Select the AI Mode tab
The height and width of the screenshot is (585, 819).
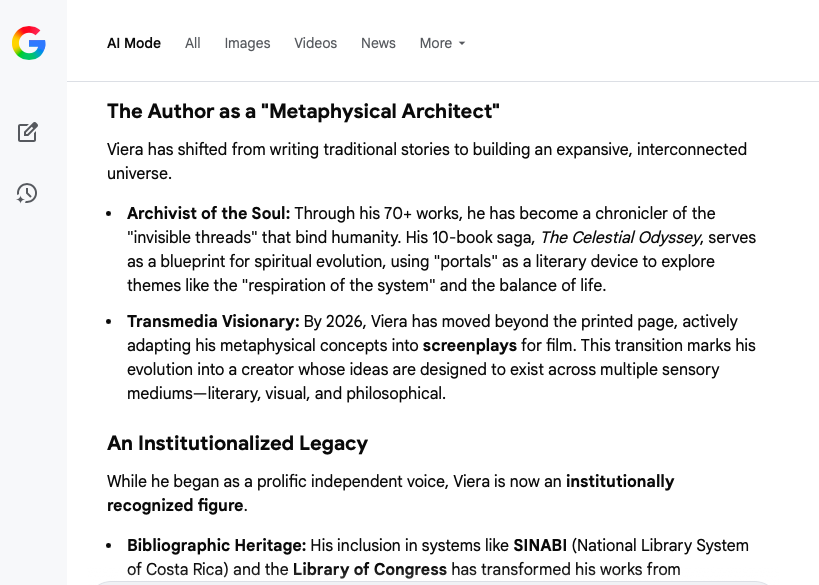tap(134, 43)
